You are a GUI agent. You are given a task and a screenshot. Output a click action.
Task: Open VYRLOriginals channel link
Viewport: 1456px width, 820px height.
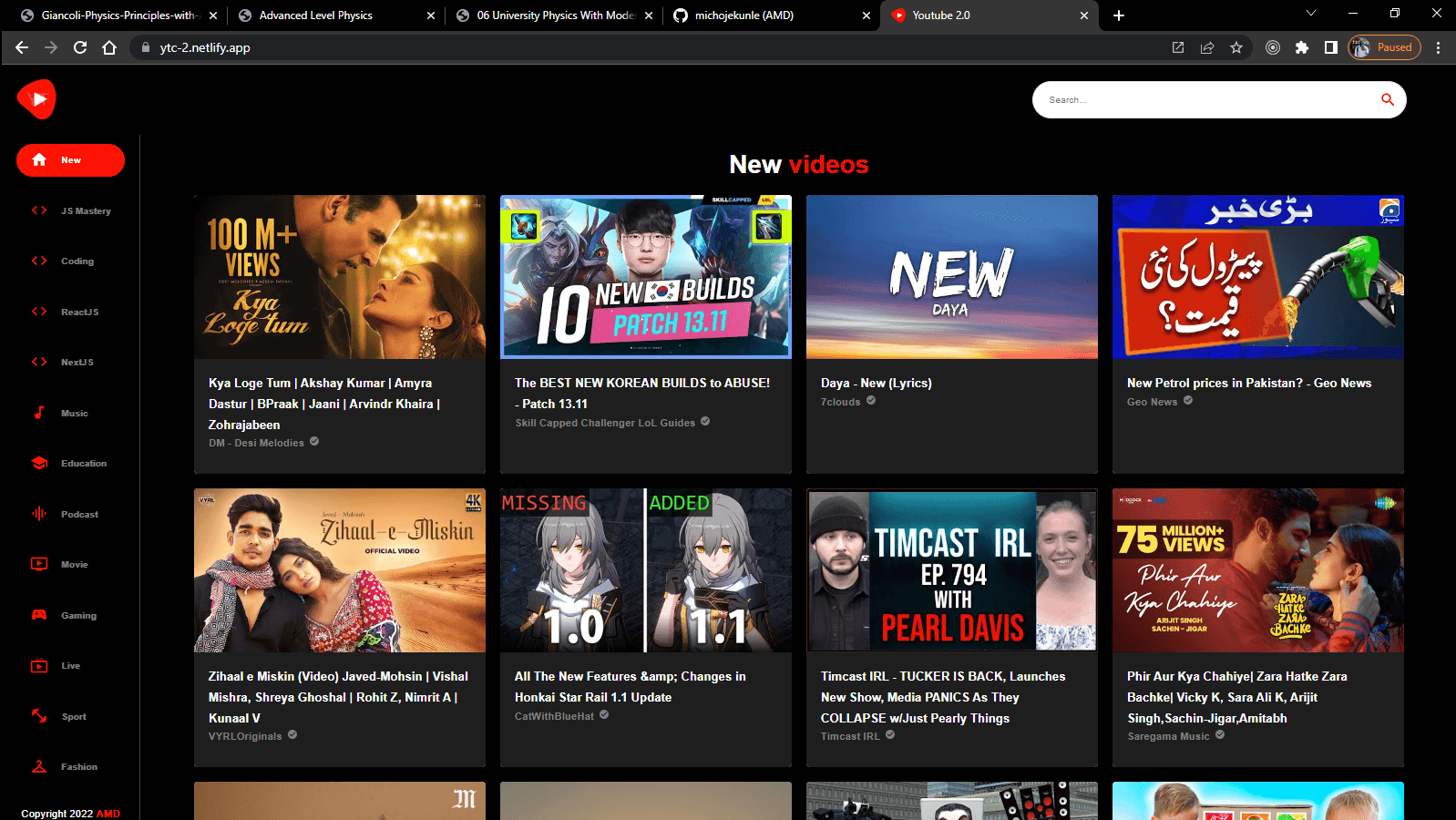[x=245, y=736]
